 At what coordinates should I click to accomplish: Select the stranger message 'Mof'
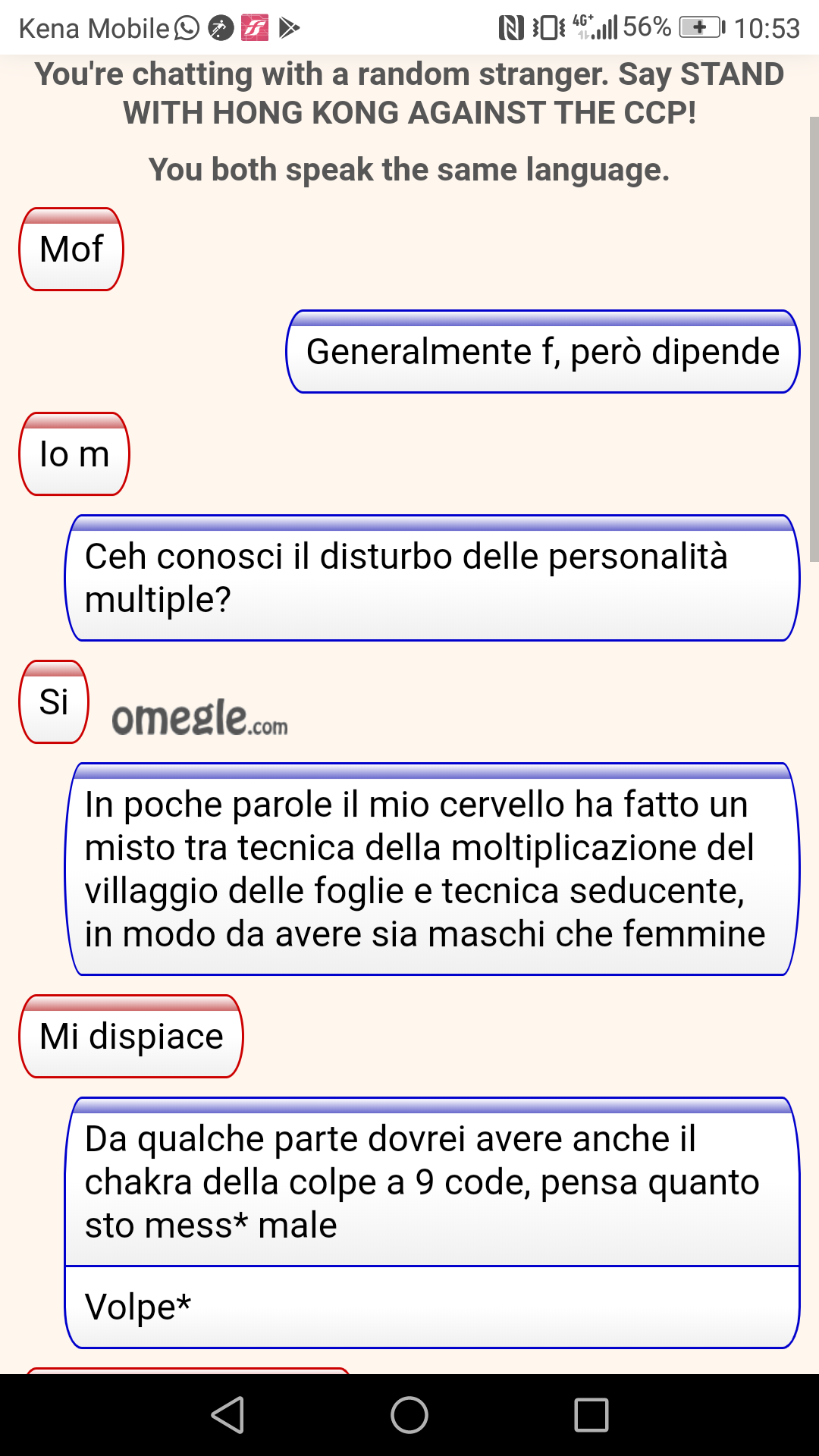point(71,249)
